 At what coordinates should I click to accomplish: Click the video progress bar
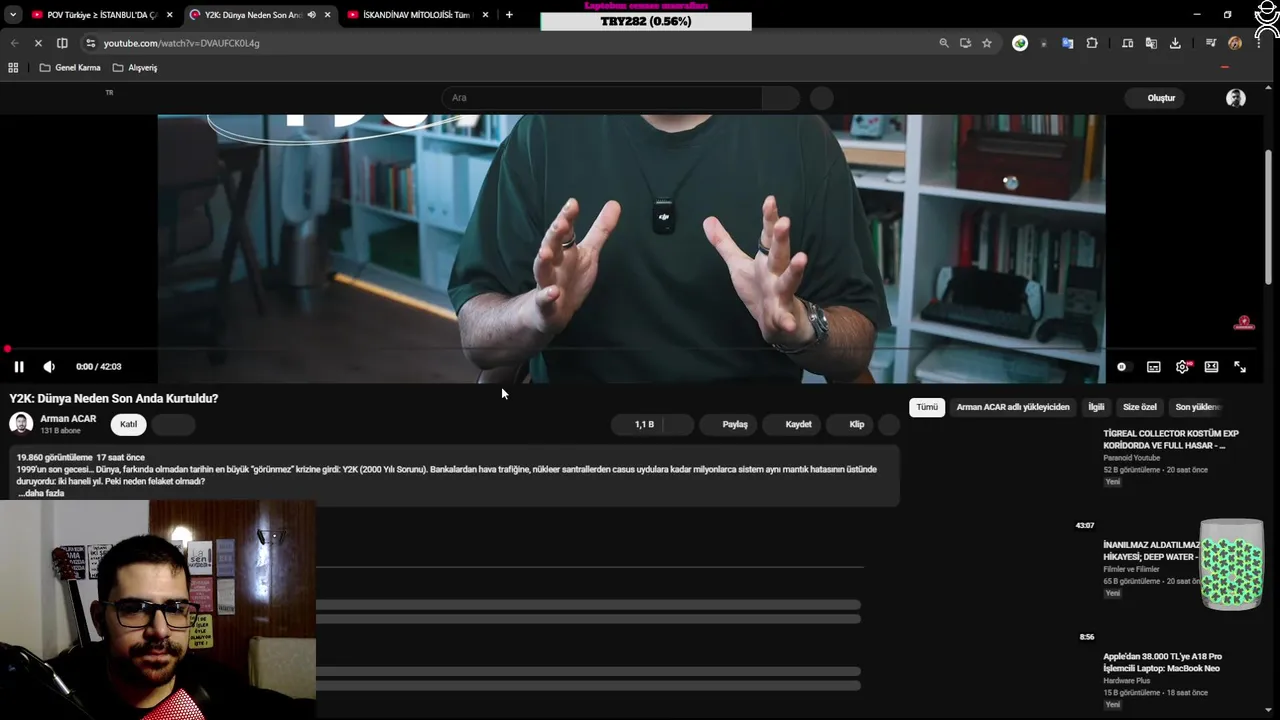pos(631,349)
